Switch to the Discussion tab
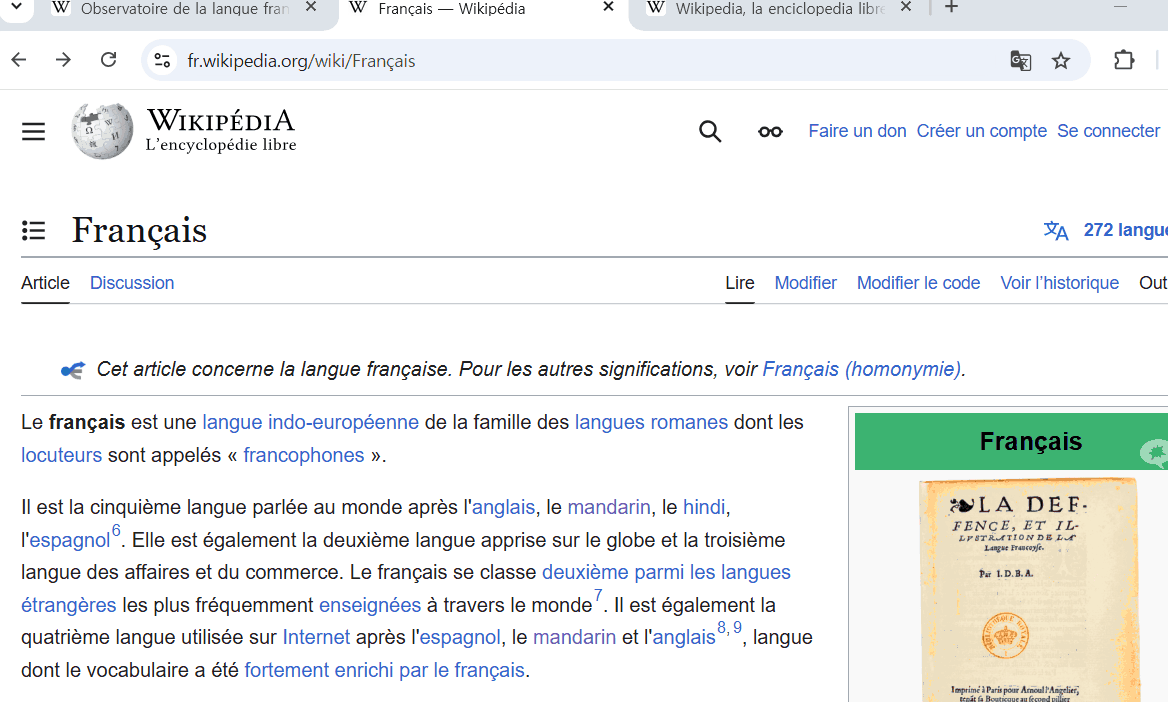This screenshot has height=702, width=1168. [x=131, y=283]
